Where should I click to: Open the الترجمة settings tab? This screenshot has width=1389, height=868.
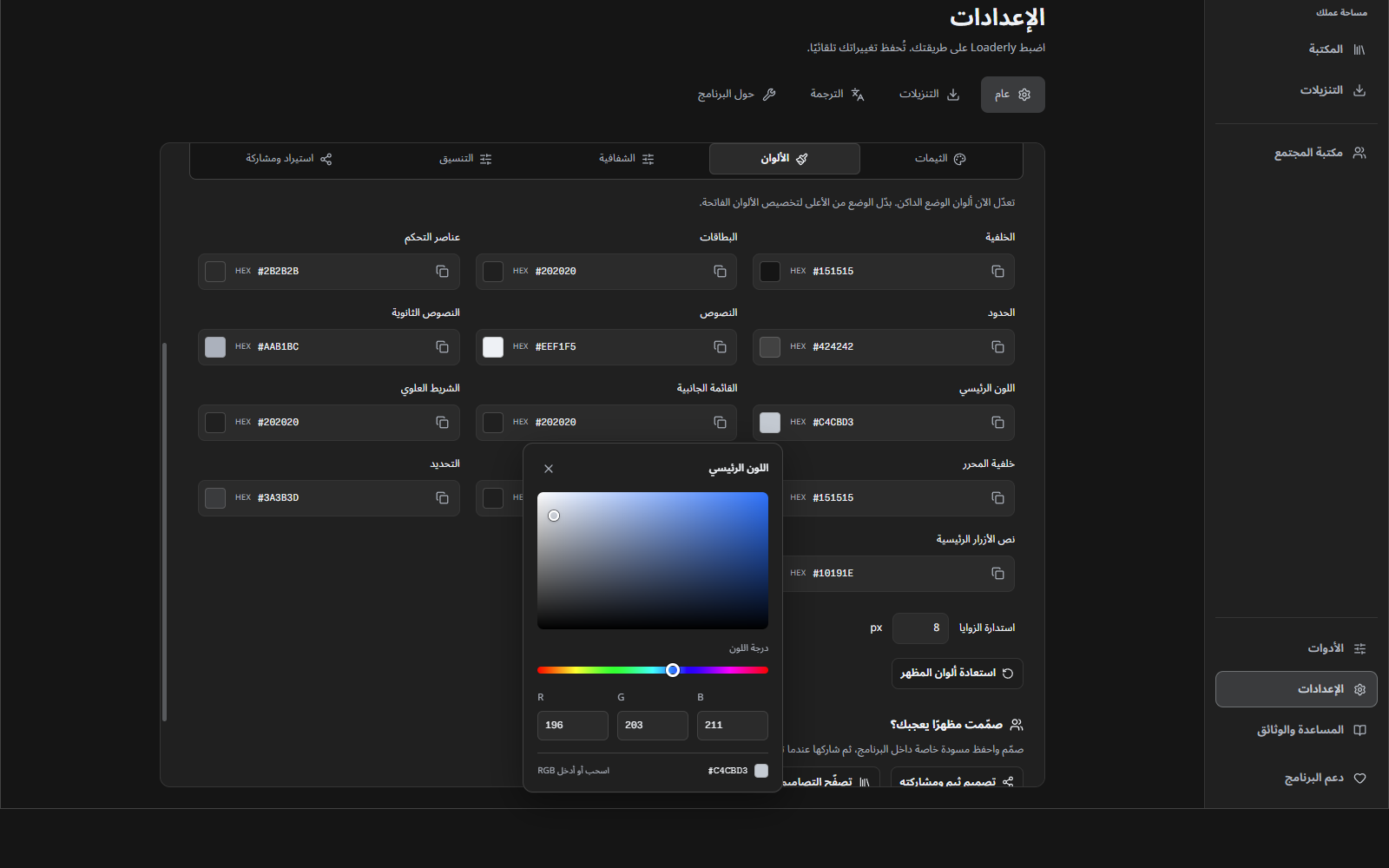(837, 95)
